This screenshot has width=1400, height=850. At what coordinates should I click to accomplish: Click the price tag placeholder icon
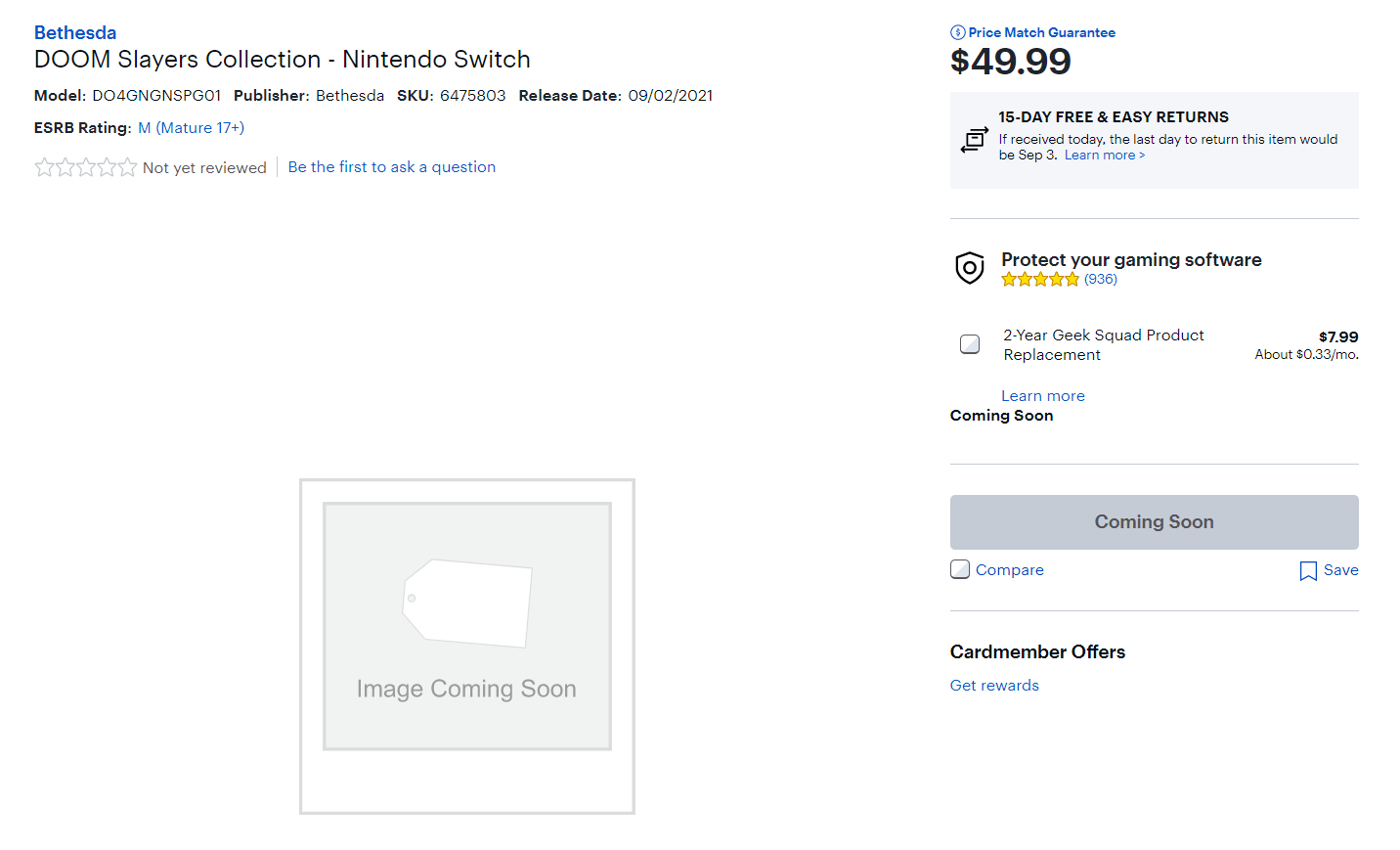(467, 603)
